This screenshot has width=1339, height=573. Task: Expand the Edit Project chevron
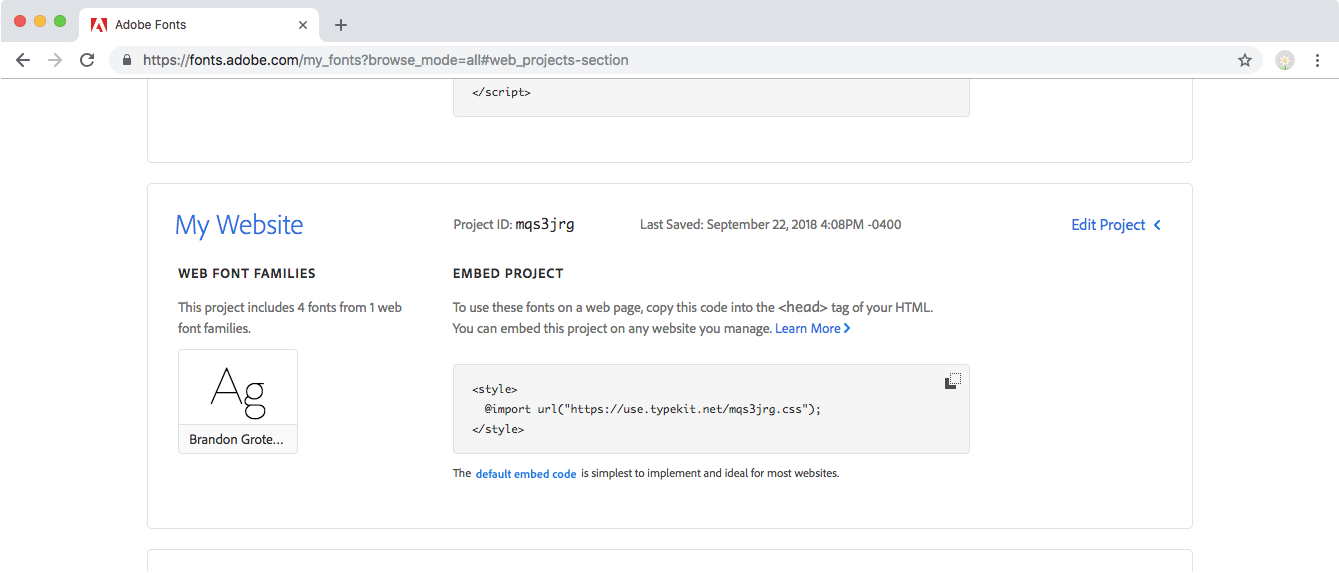[1157, 225]
